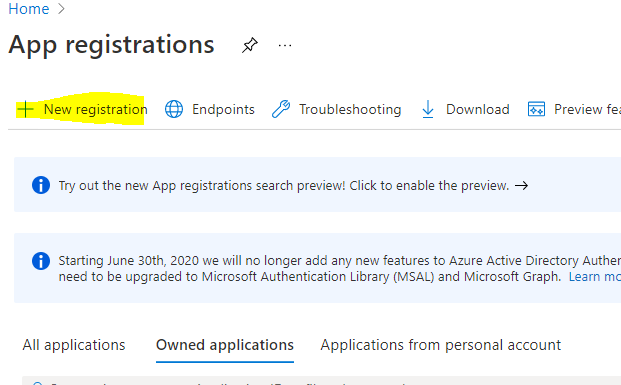This screenshot has width=621, height=385.
Task: Click the Preview features icon
Action: coord(536,109)
